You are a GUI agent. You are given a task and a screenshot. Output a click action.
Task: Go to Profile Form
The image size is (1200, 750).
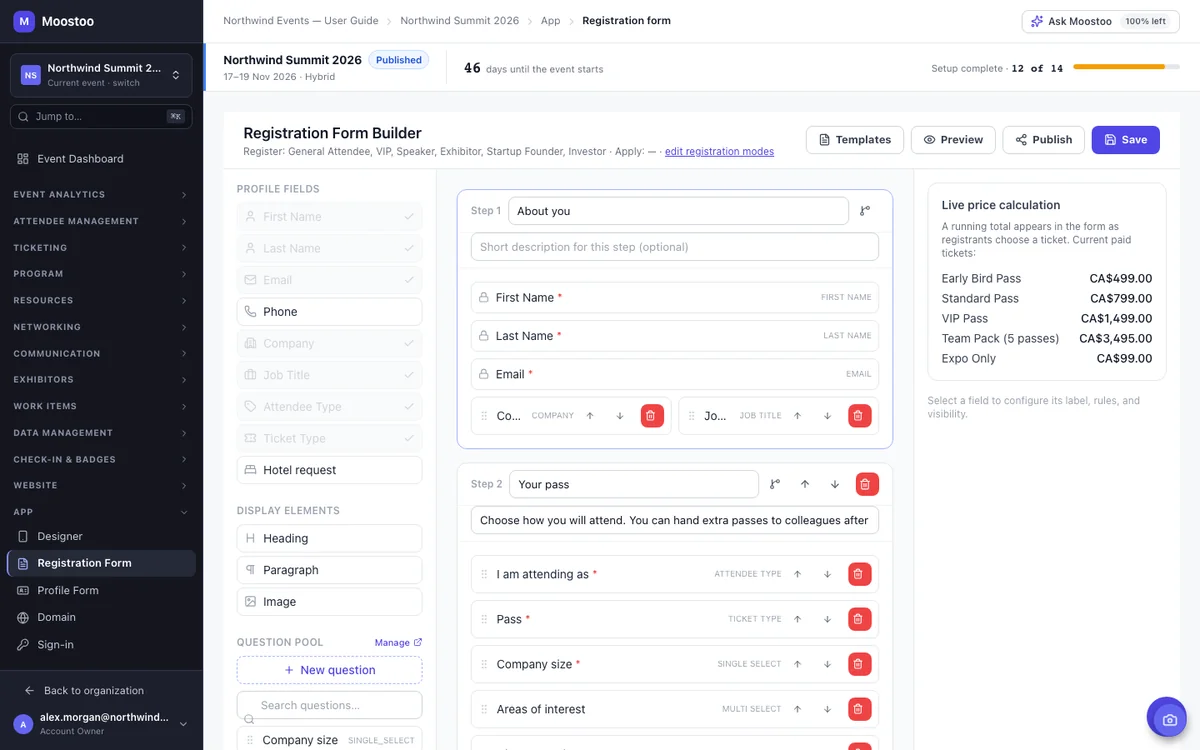101,591
